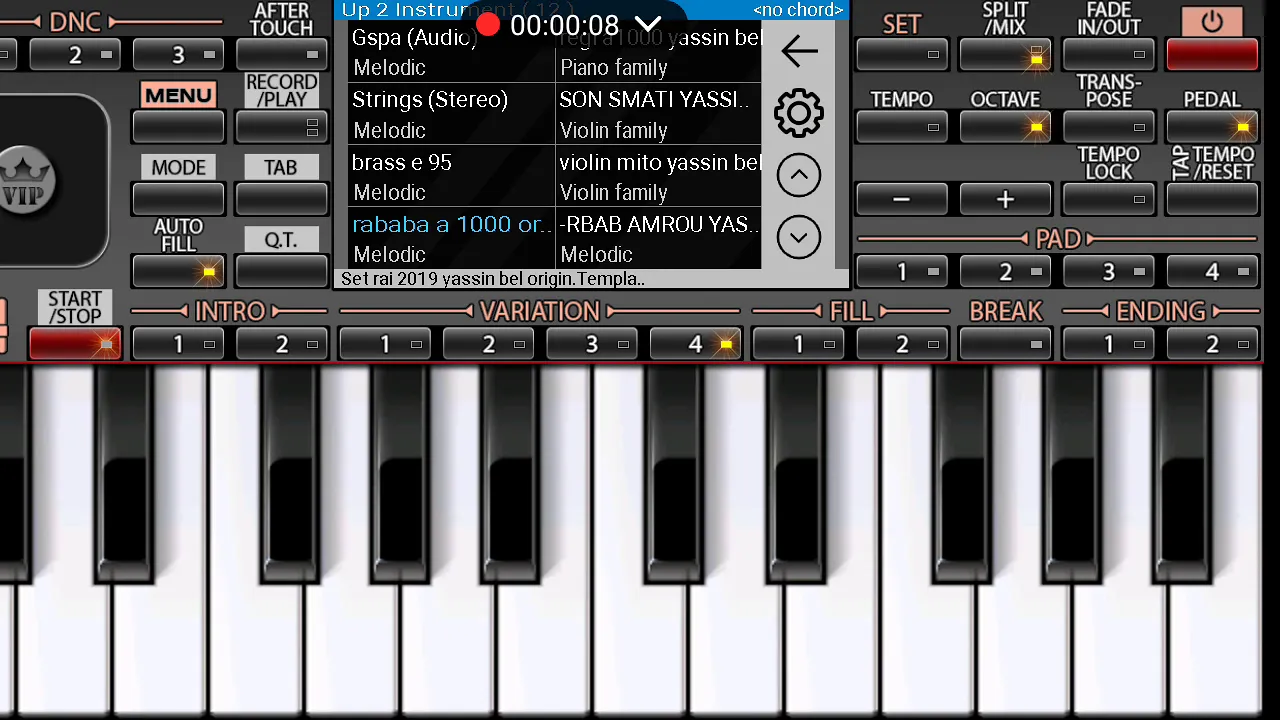Viewport: 1280px width, 720px height.
Task: Select Intro 1
Action: (x=179, y=343)
